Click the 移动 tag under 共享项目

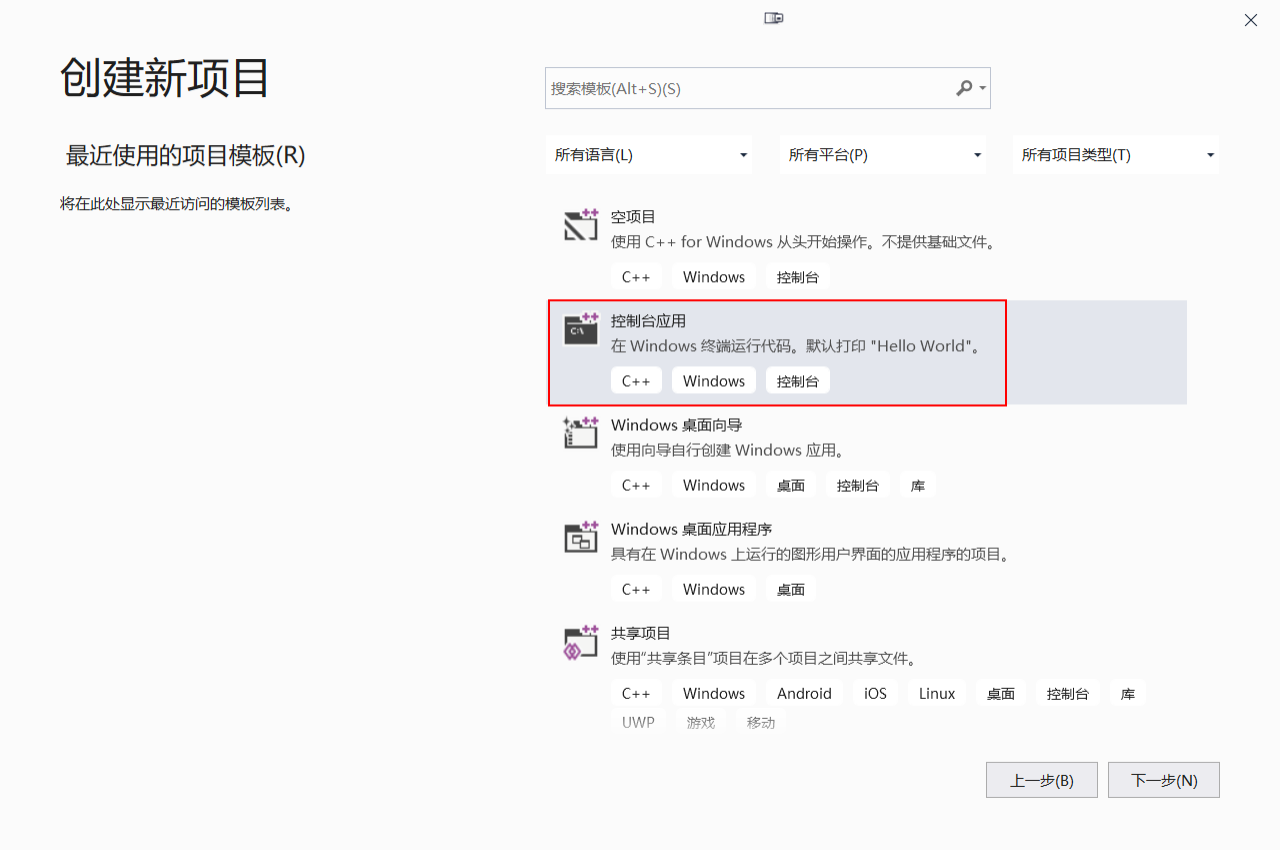tap(761, 722)
